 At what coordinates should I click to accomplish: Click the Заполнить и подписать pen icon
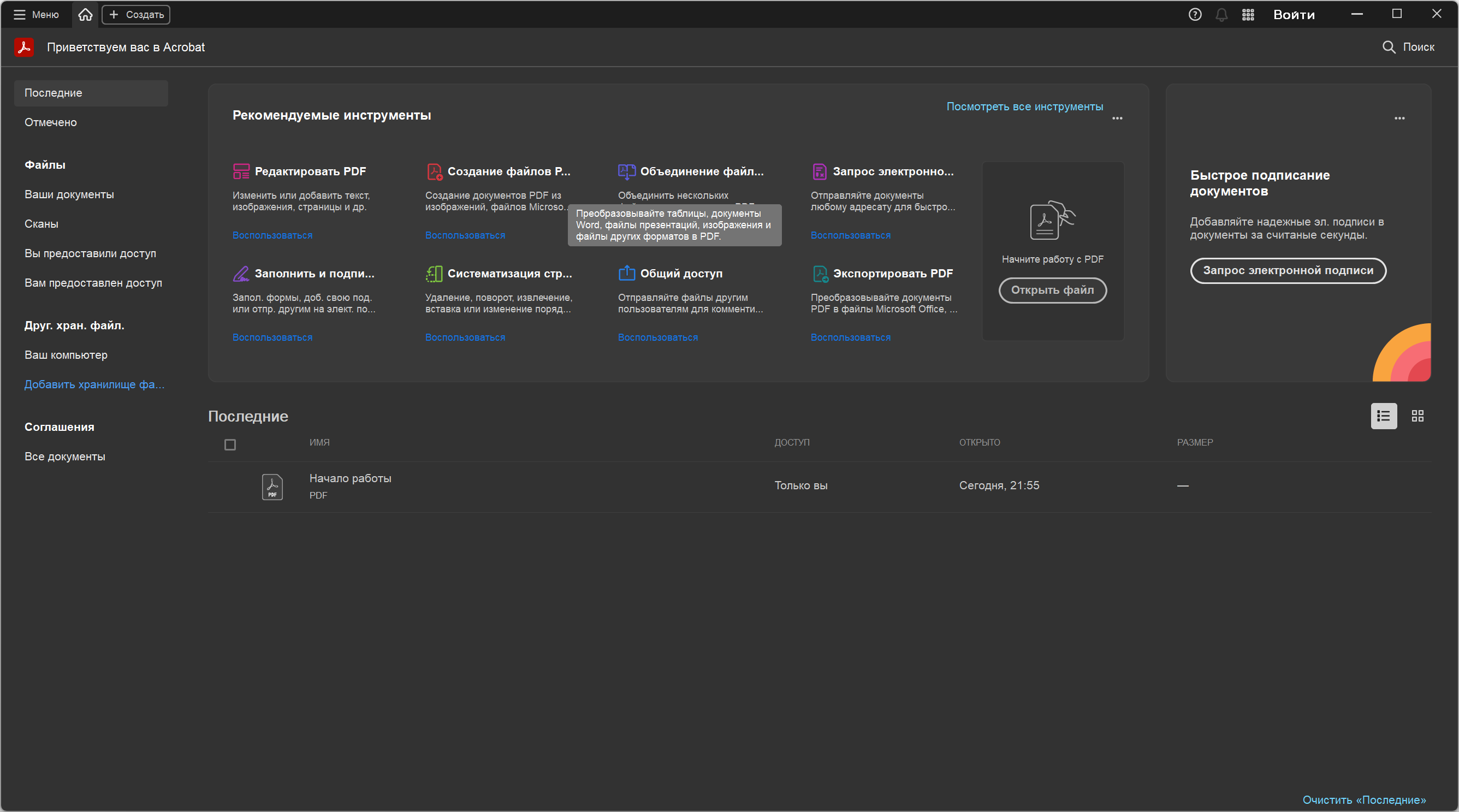pos(241,274)
